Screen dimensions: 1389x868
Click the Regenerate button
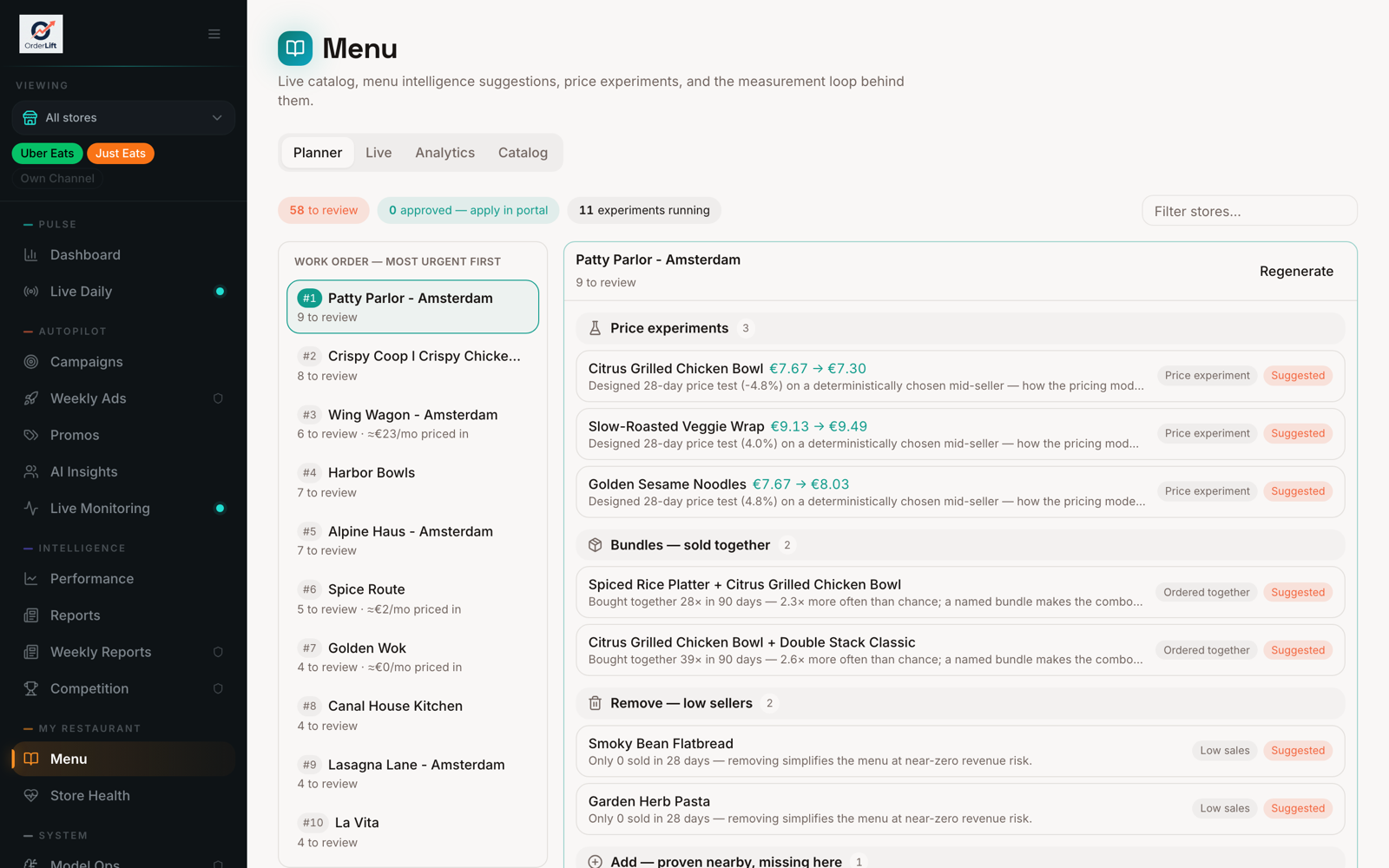[x=1296, y=272]
